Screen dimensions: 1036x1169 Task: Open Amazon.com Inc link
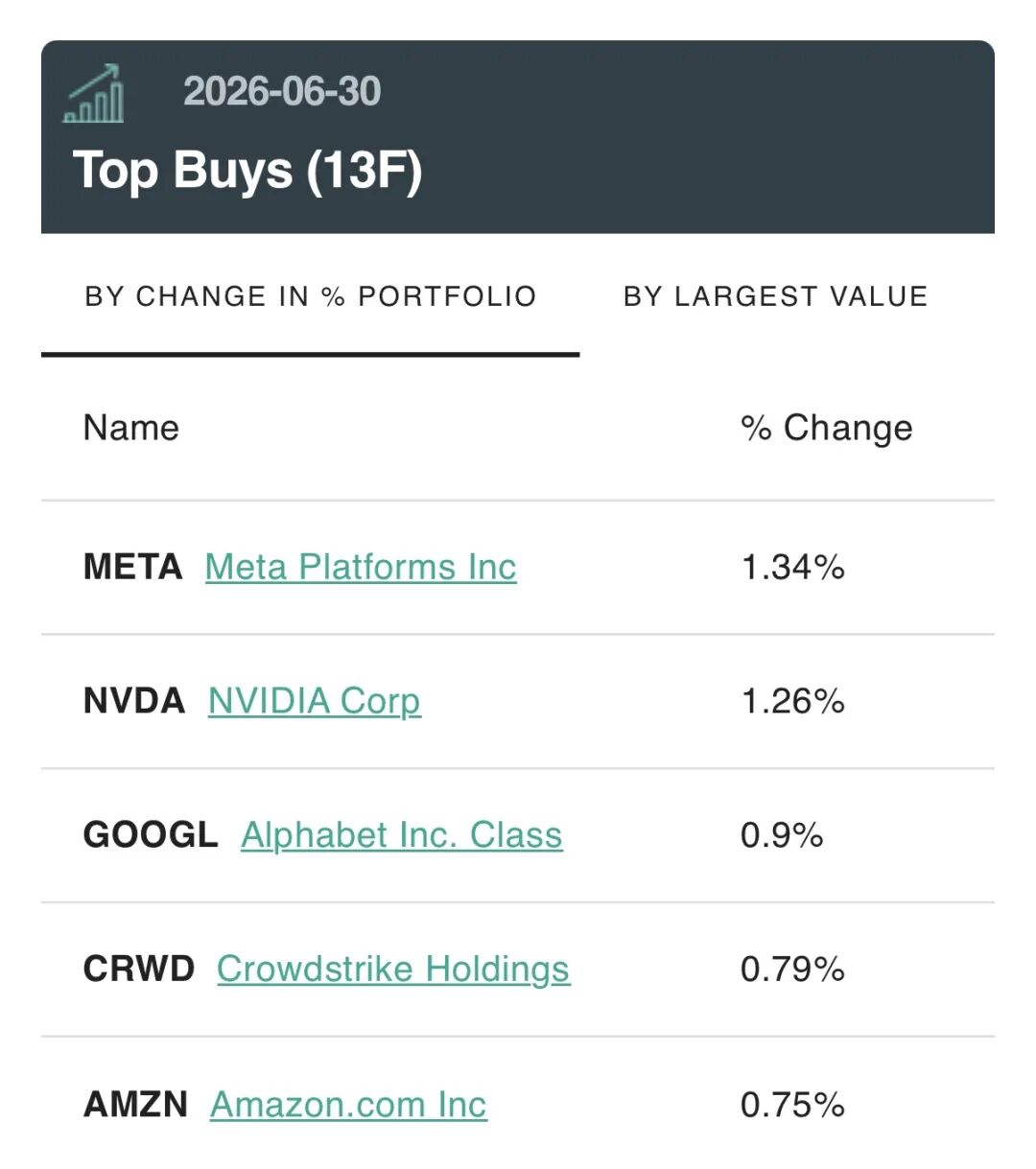(x=348, y=1105)
